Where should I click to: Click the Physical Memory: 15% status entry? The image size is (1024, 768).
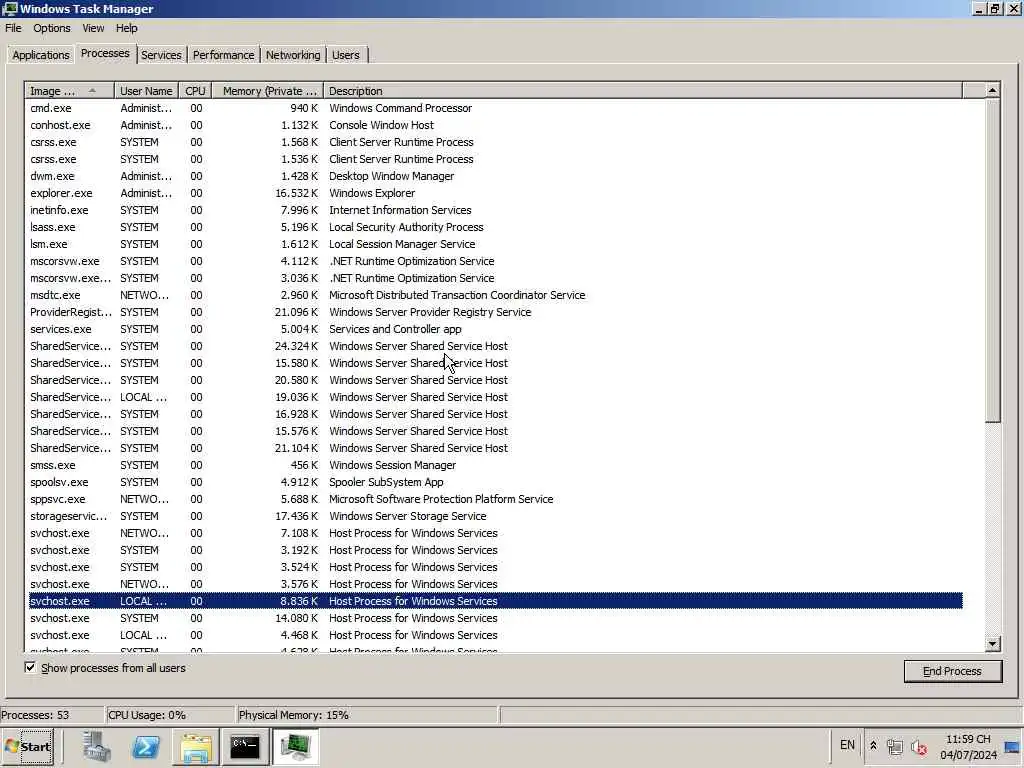pos(367,714)
